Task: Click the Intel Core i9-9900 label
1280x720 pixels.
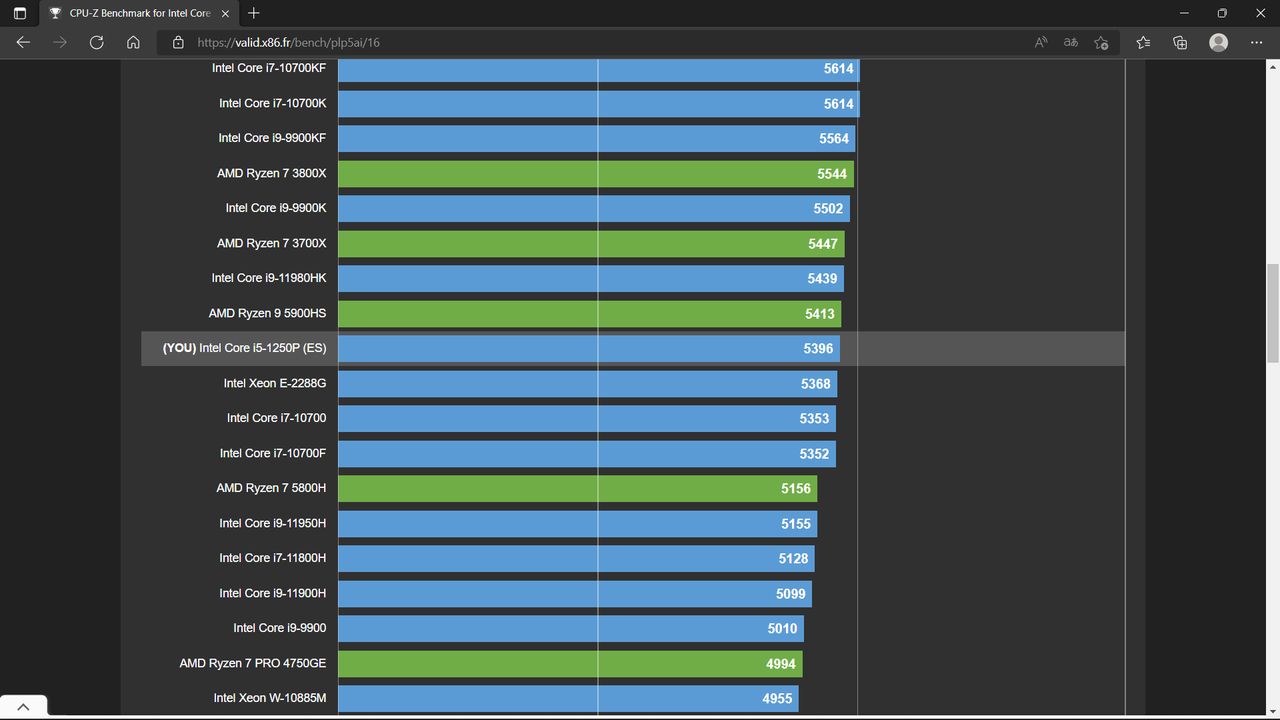Action: tap(280, 628)
